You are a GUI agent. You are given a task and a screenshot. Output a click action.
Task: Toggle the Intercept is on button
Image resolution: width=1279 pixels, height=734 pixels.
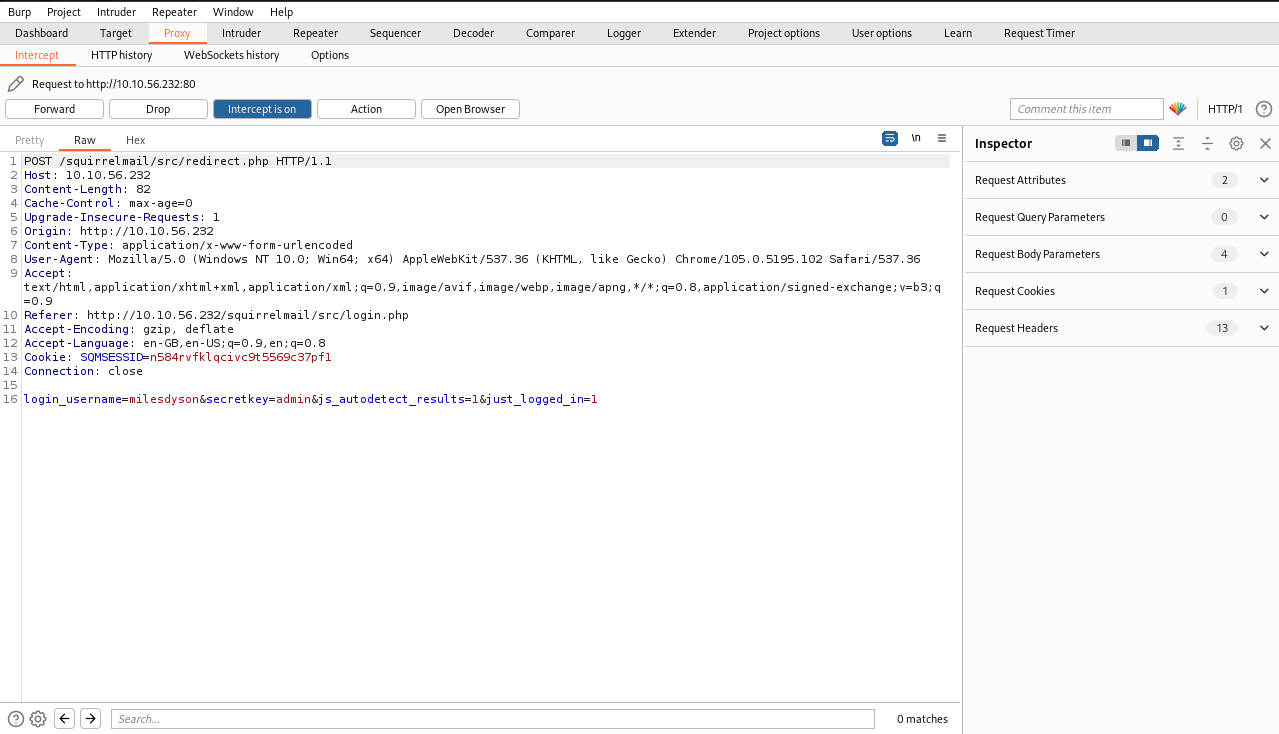click(x=262, y=109)
